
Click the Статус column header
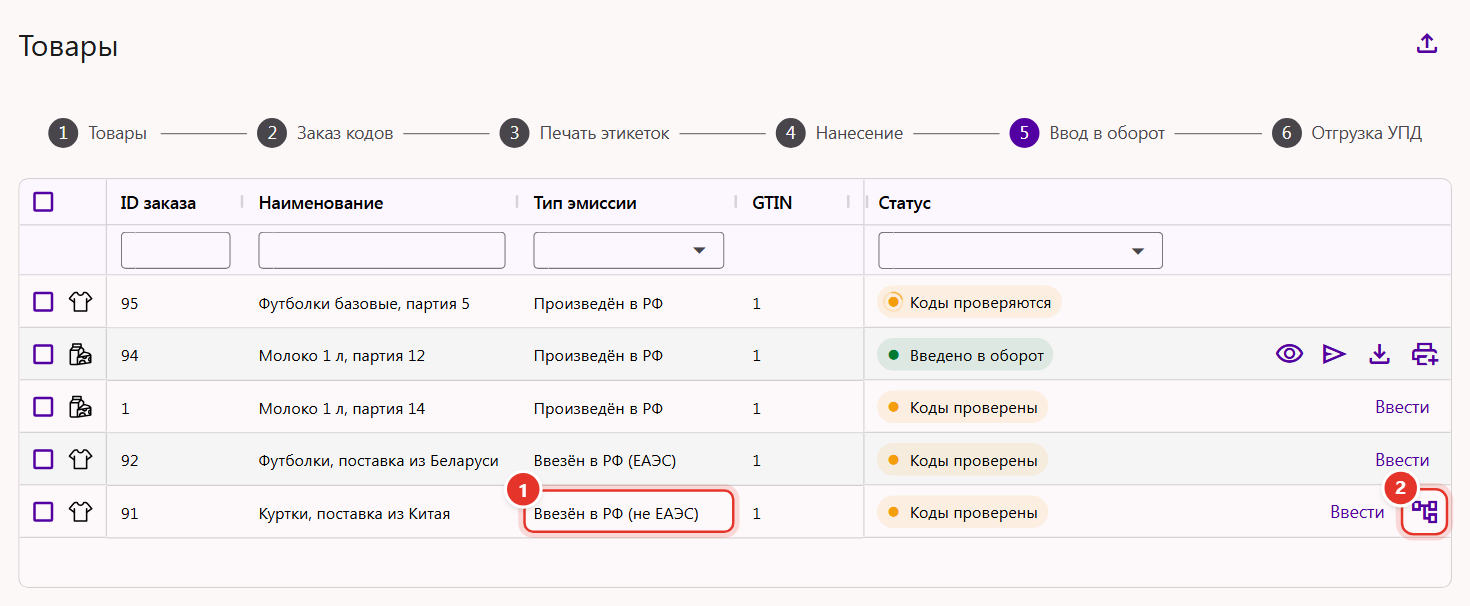[x=905, y=203]
